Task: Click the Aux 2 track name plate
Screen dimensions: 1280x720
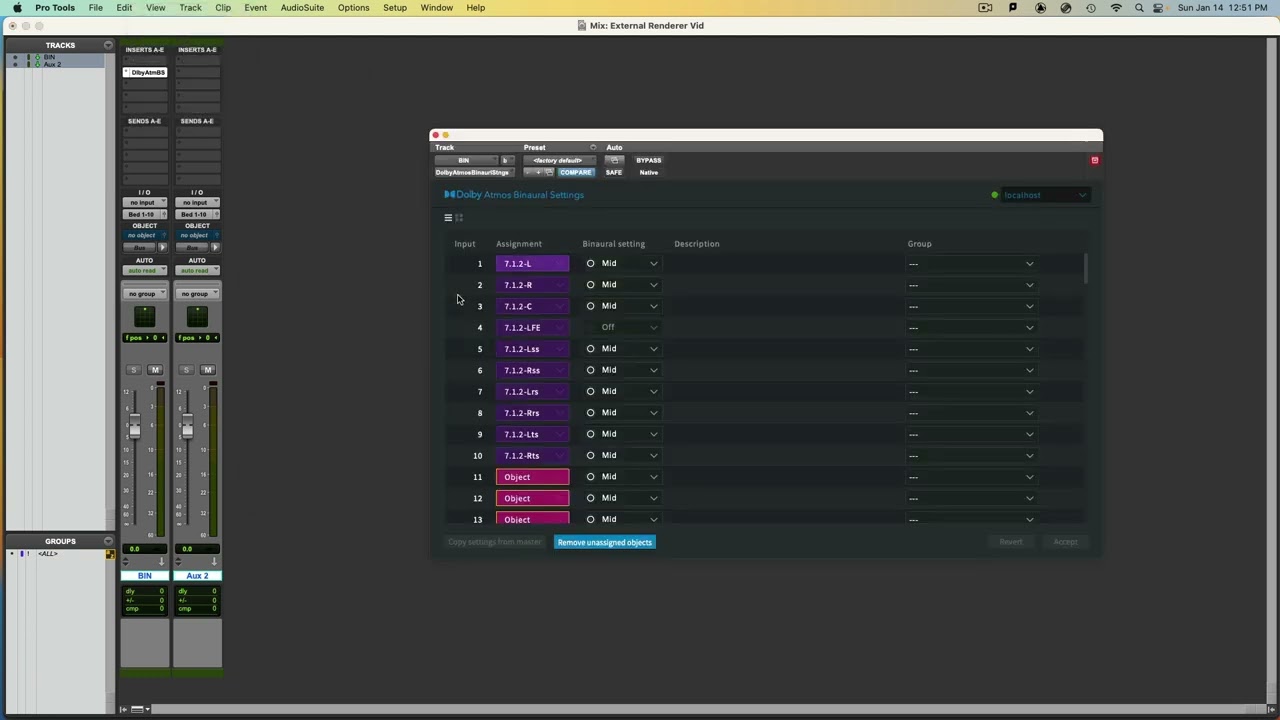Action: click(198, 576)
